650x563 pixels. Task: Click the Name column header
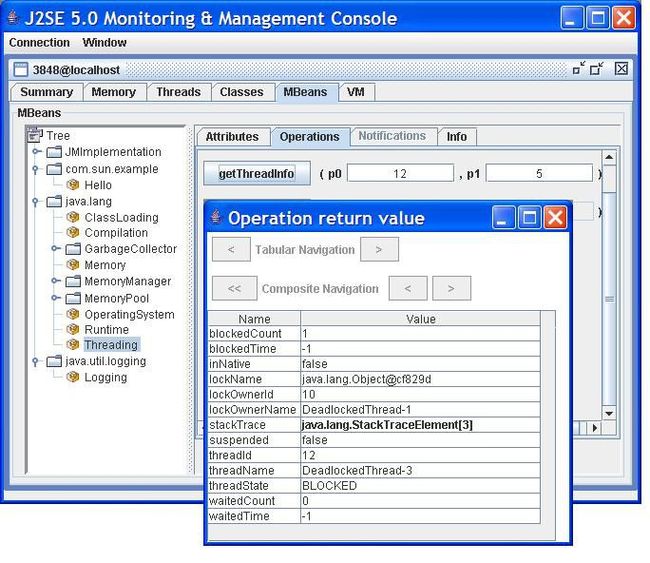[254, 319]
